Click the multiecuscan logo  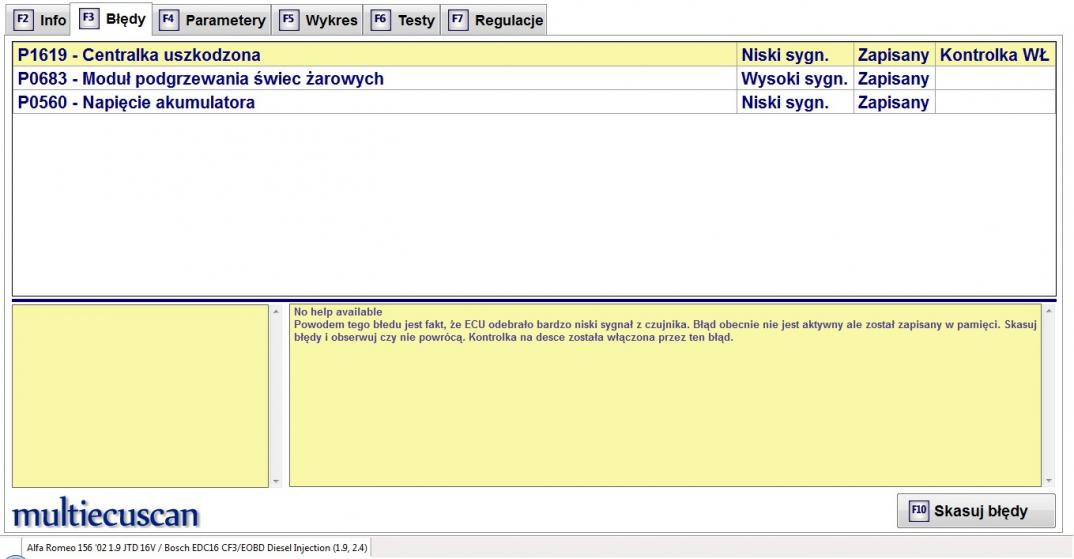tap(105, 514)
